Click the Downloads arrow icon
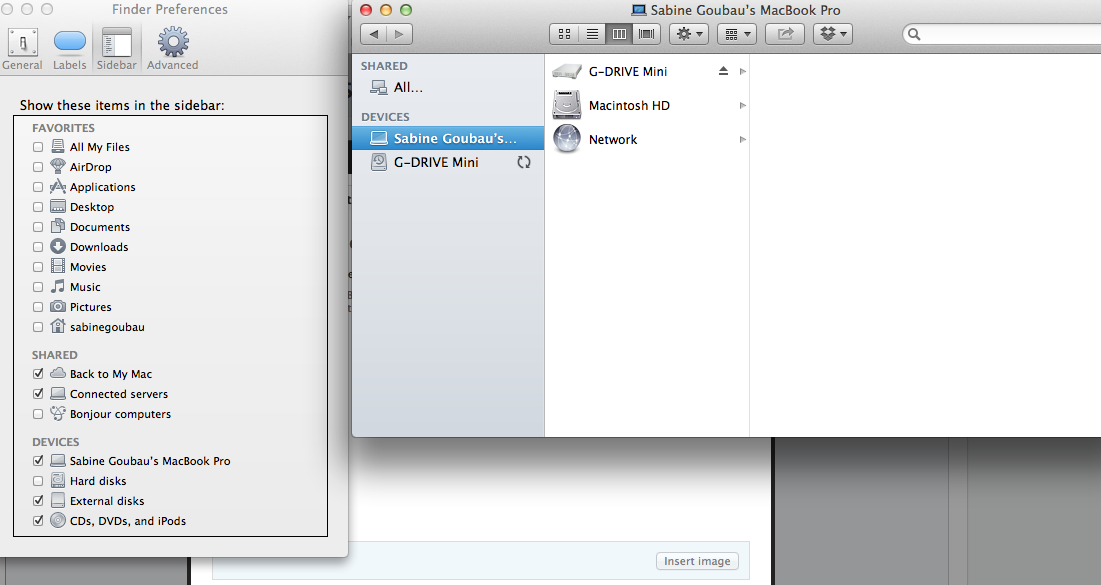1101x585 pixels. pyautogui.click(x=58, y=247)
